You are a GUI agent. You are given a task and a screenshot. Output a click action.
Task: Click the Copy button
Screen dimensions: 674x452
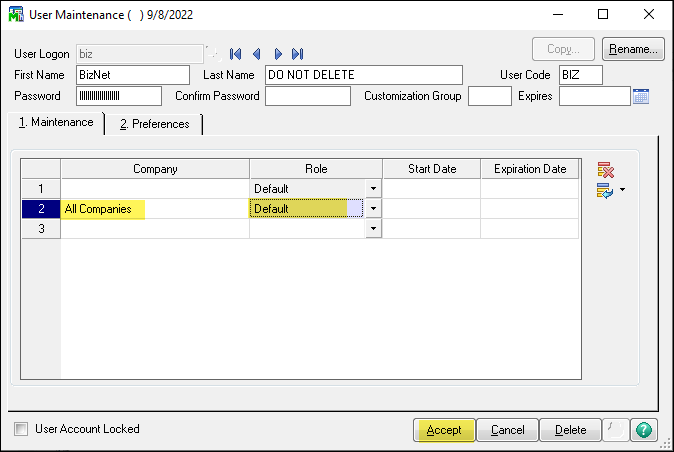click(563, 49)
